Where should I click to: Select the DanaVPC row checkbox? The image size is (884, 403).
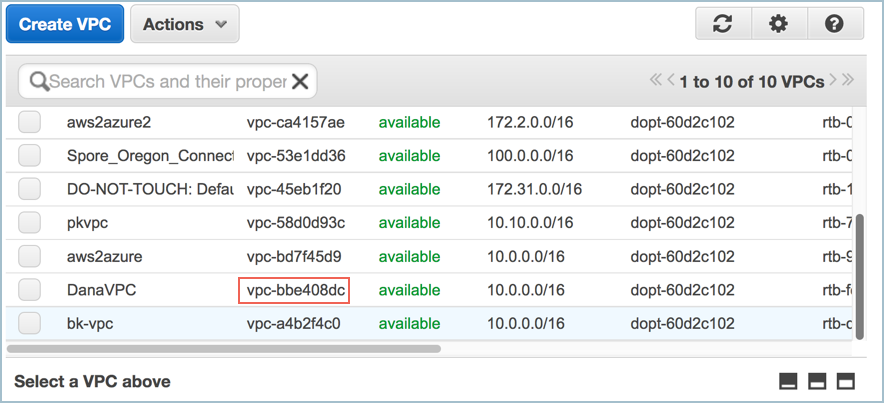tap(30, 290)
